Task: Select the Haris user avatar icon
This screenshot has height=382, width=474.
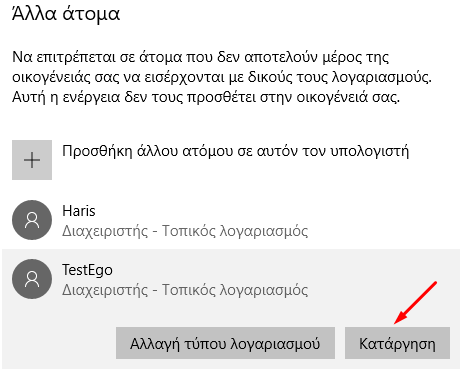Action: click(x=32, y=220)
